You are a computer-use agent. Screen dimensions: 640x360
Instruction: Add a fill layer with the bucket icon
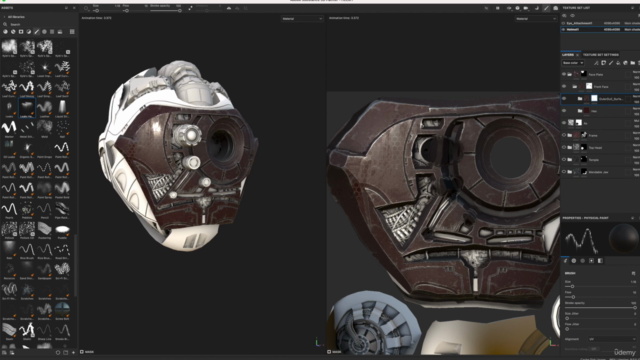click(618, 63)
